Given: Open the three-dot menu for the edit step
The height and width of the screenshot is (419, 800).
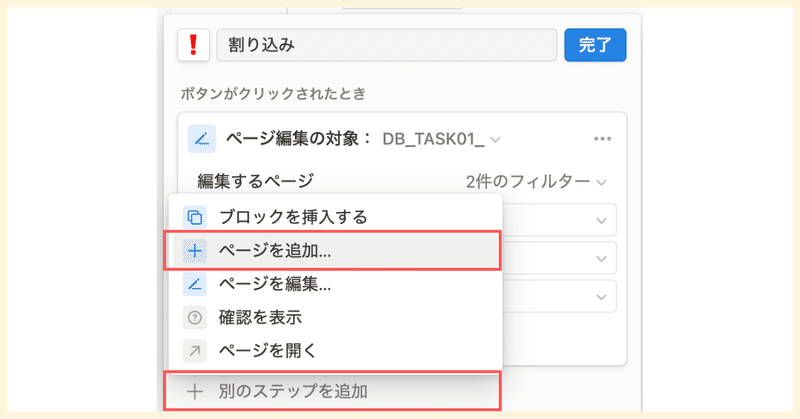Looking at the screenshot, I should click(602, 139).
